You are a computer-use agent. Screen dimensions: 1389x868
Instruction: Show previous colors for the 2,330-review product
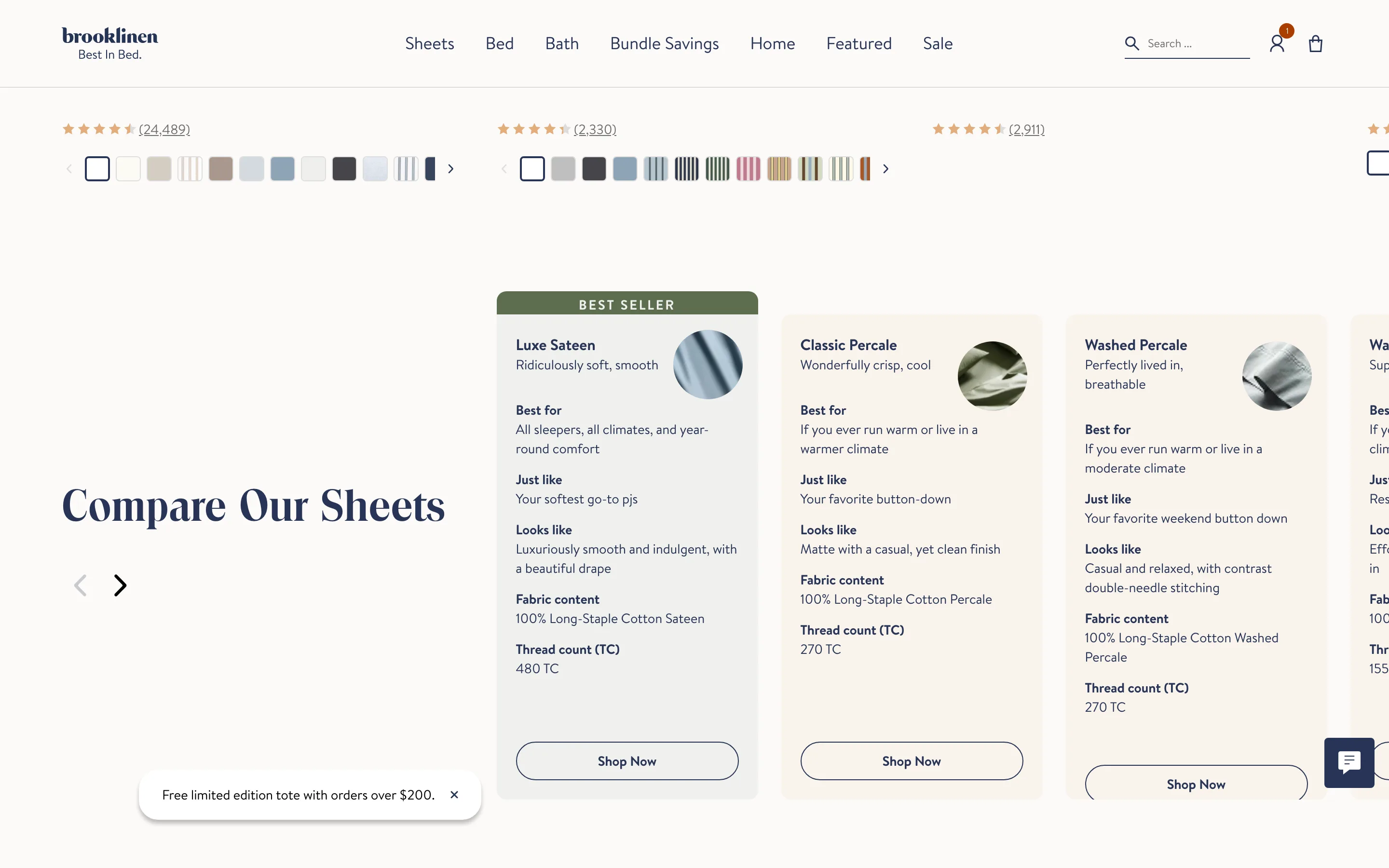click(x=504, y=169)
